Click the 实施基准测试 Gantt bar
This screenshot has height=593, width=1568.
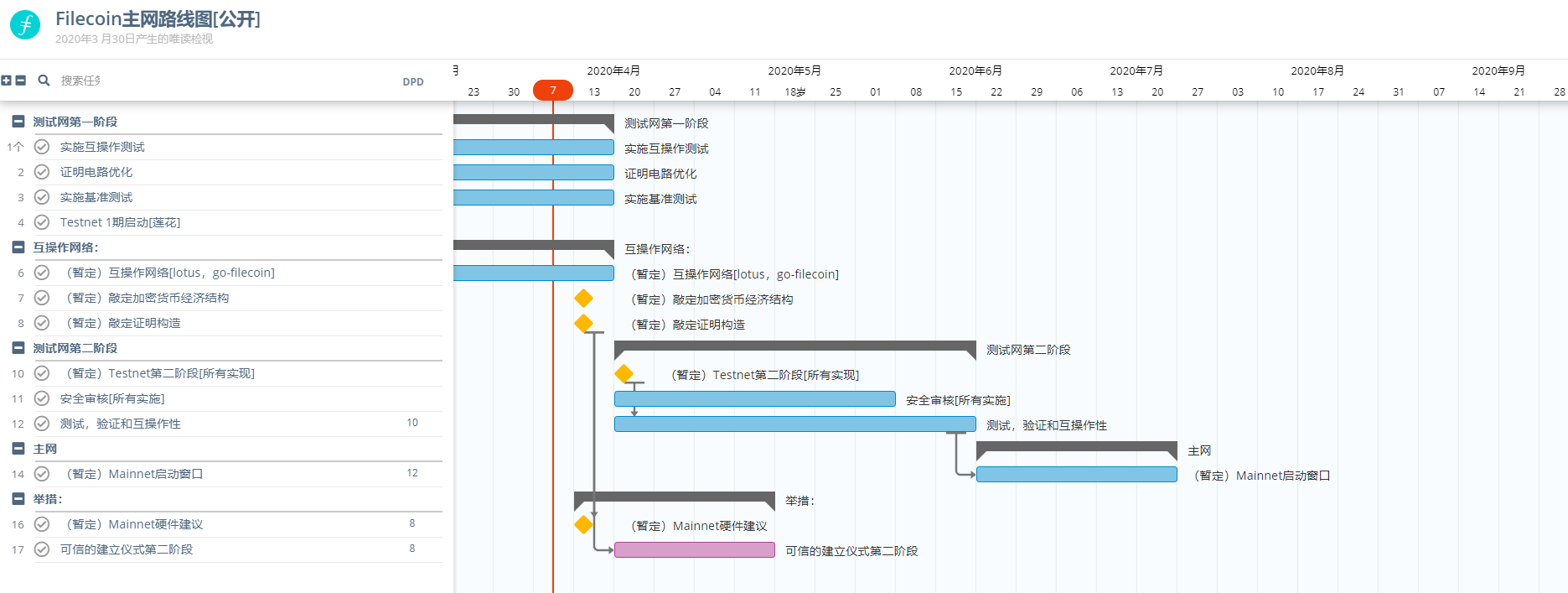pyautogui.click(x=534, y=197)
